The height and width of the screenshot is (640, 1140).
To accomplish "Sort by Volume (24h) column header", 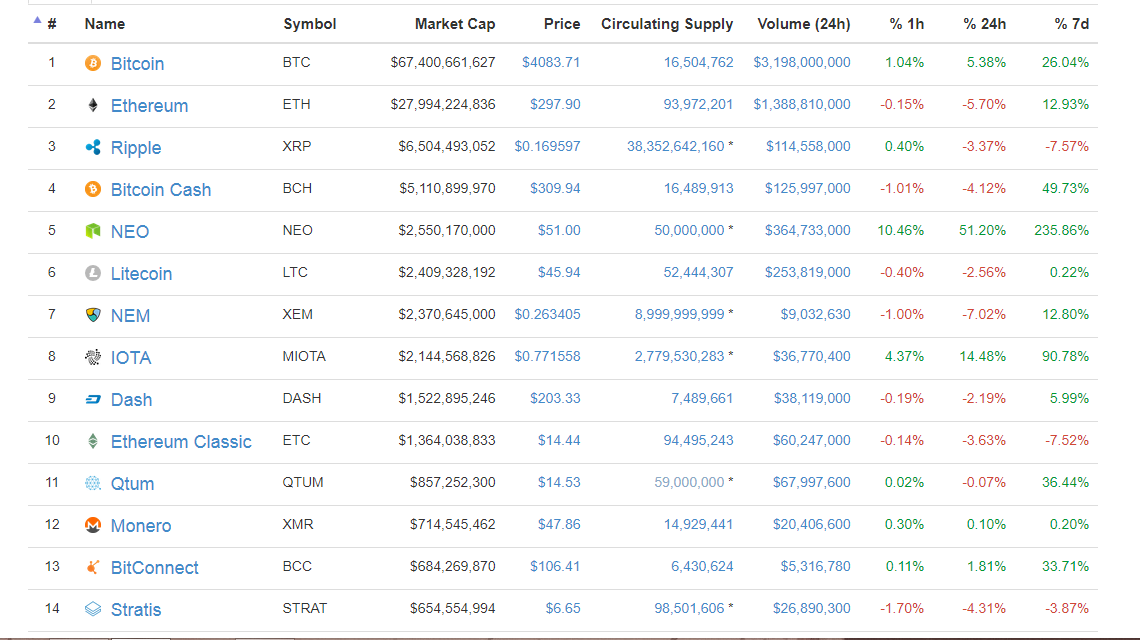I will (x=804, y=24).
